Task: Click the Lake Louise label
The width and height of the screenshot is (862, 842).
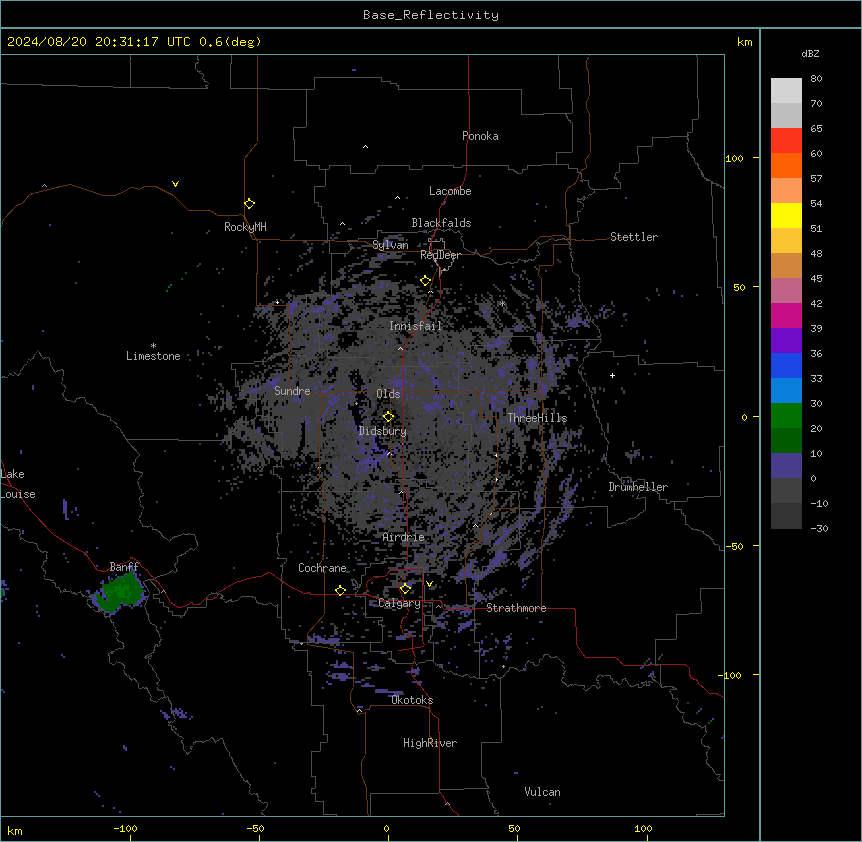Action: 18,484
